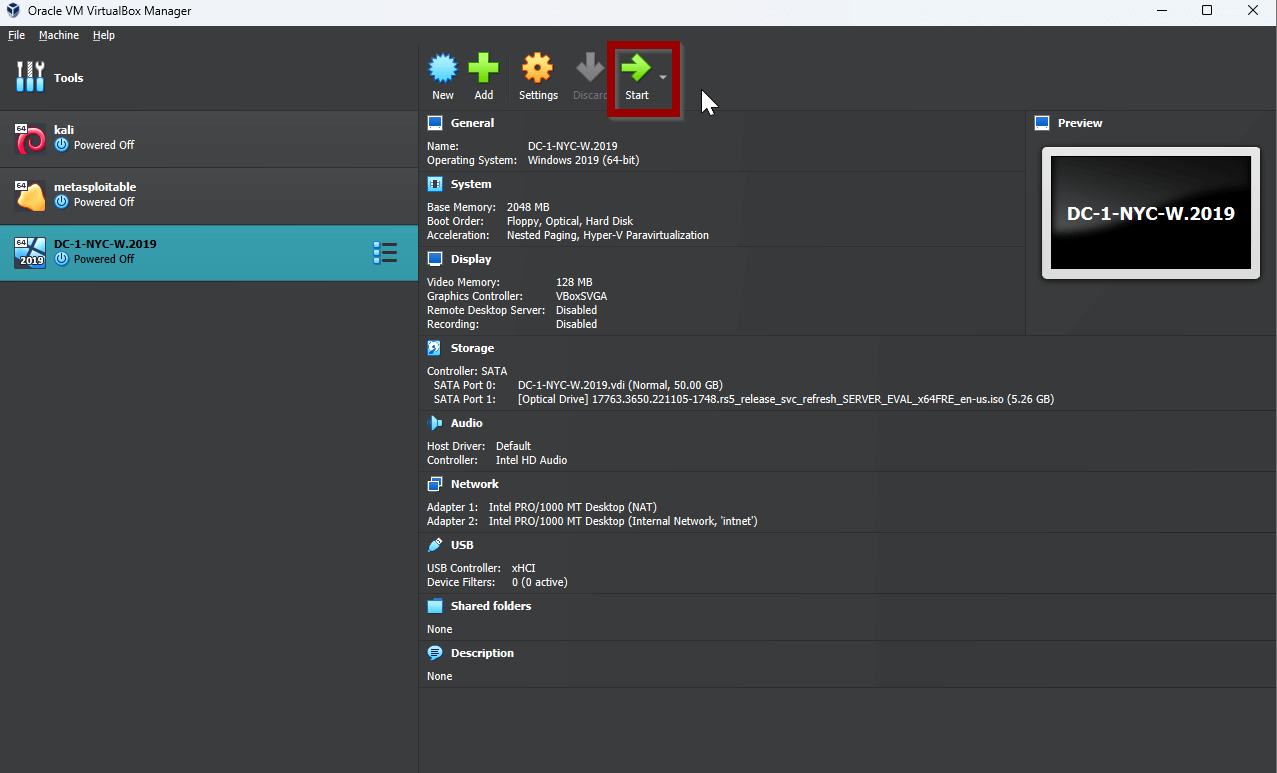Screen dimensions: 1277x773
Task: Click the 128 MB video memory value
Action: click(x=574, y=282)
